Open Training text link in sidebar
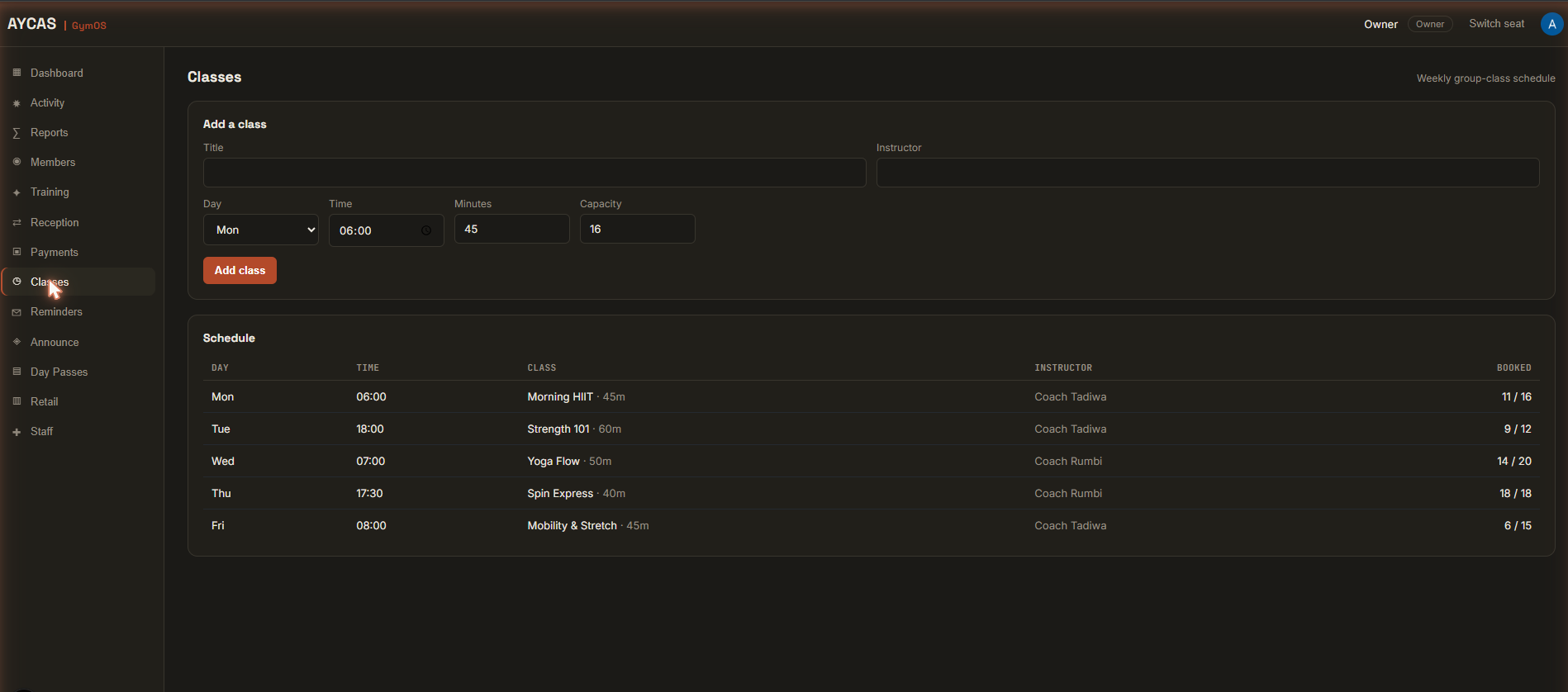The width and height of the screenshot is (1568, 692). (x=50, y=192)
